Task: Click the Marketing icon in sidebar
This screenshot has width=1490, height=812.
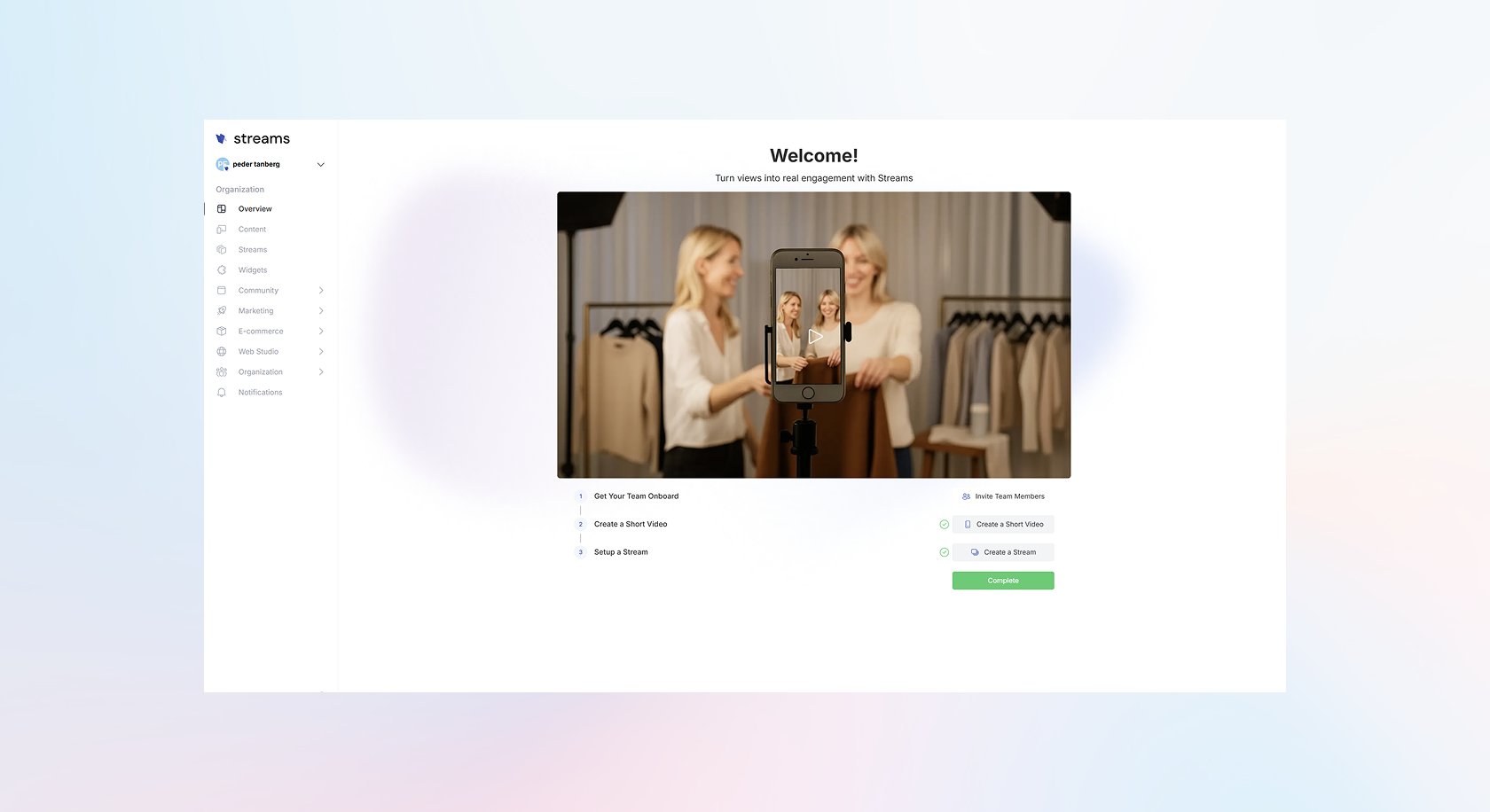Action: [222, 311]
